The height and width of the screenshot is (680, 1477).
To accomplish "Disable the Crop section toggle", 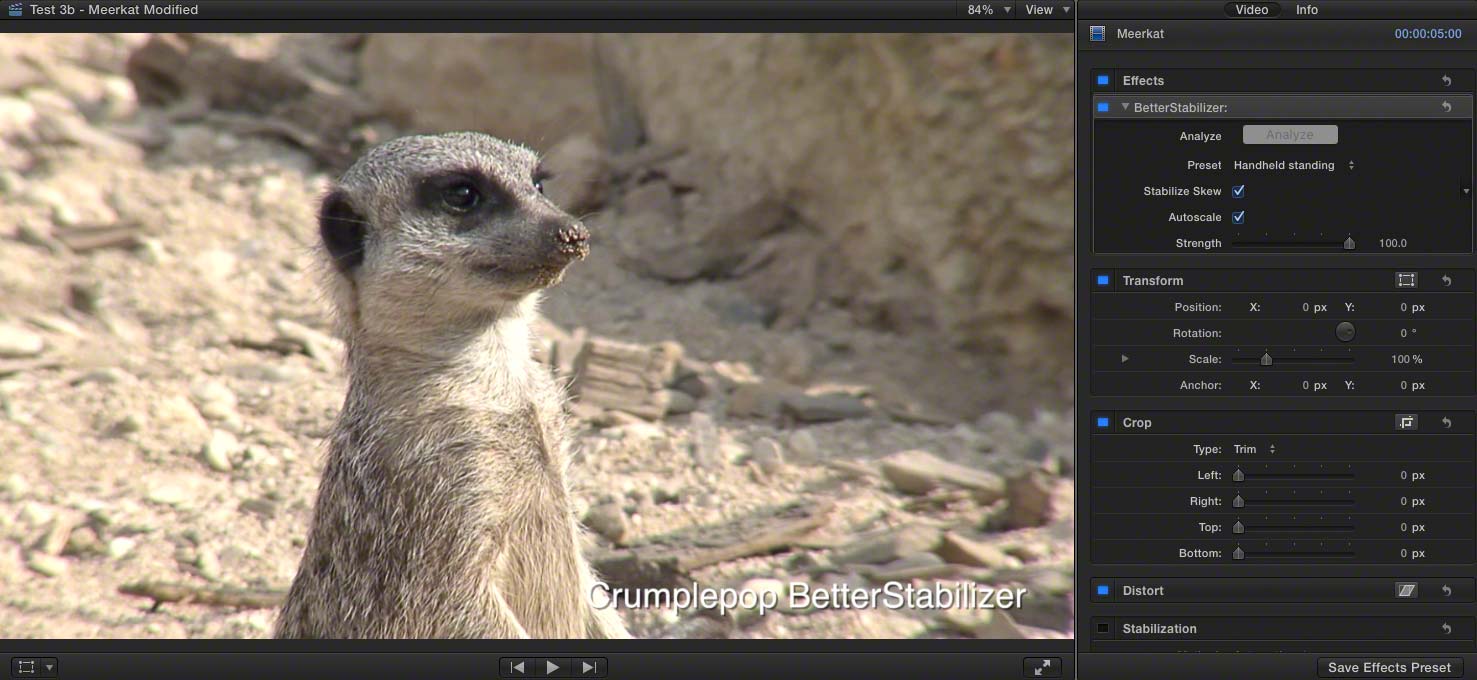I will click(x=1103, y=423).
